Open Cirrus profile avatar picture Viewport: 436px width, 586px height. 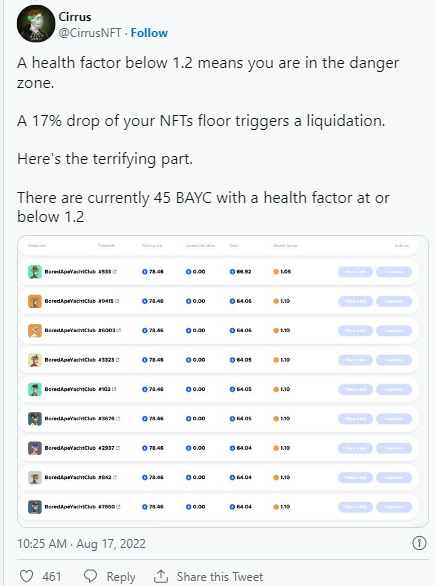coord(36,24)
